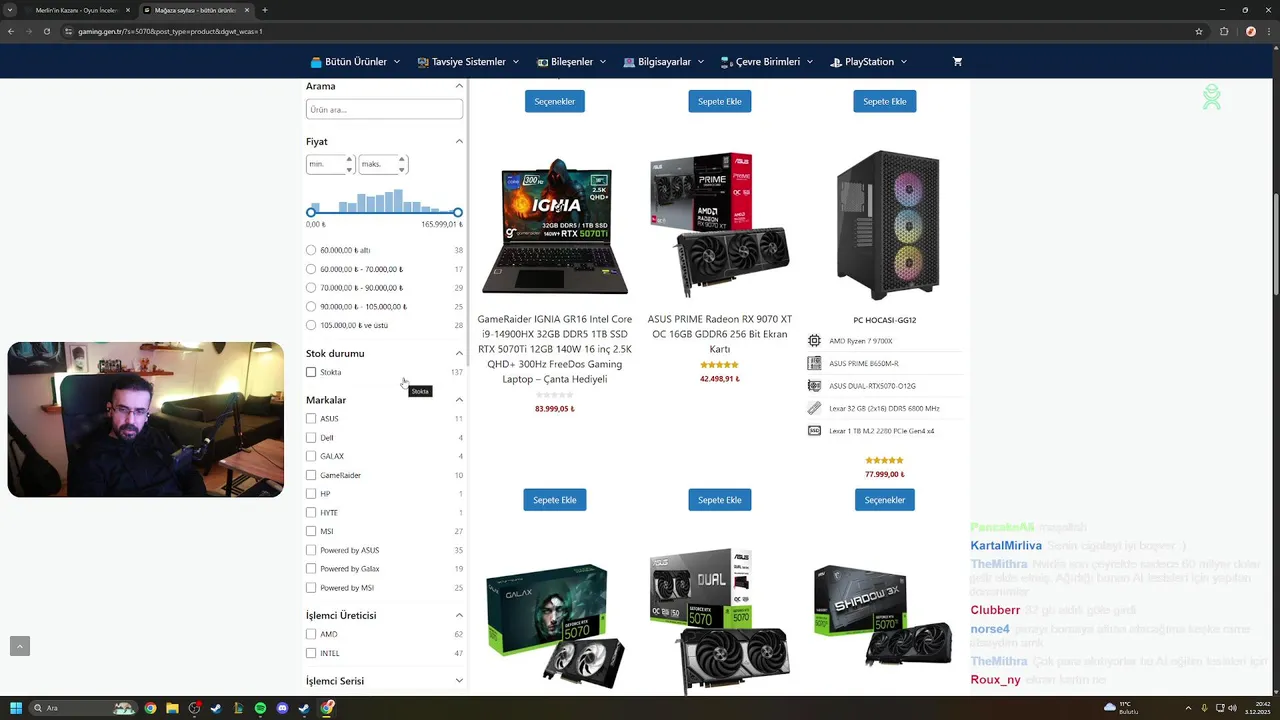Select the 60.000,00 ₺ altı price radio
Viewport: 1280px width, 720px height.
(311, 250)
